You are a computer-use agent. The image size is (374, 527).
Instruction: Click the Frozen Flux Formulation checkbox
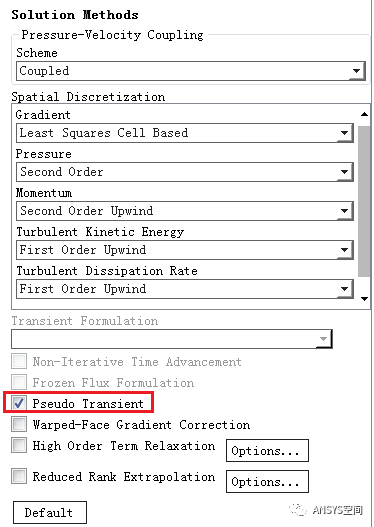19,382
